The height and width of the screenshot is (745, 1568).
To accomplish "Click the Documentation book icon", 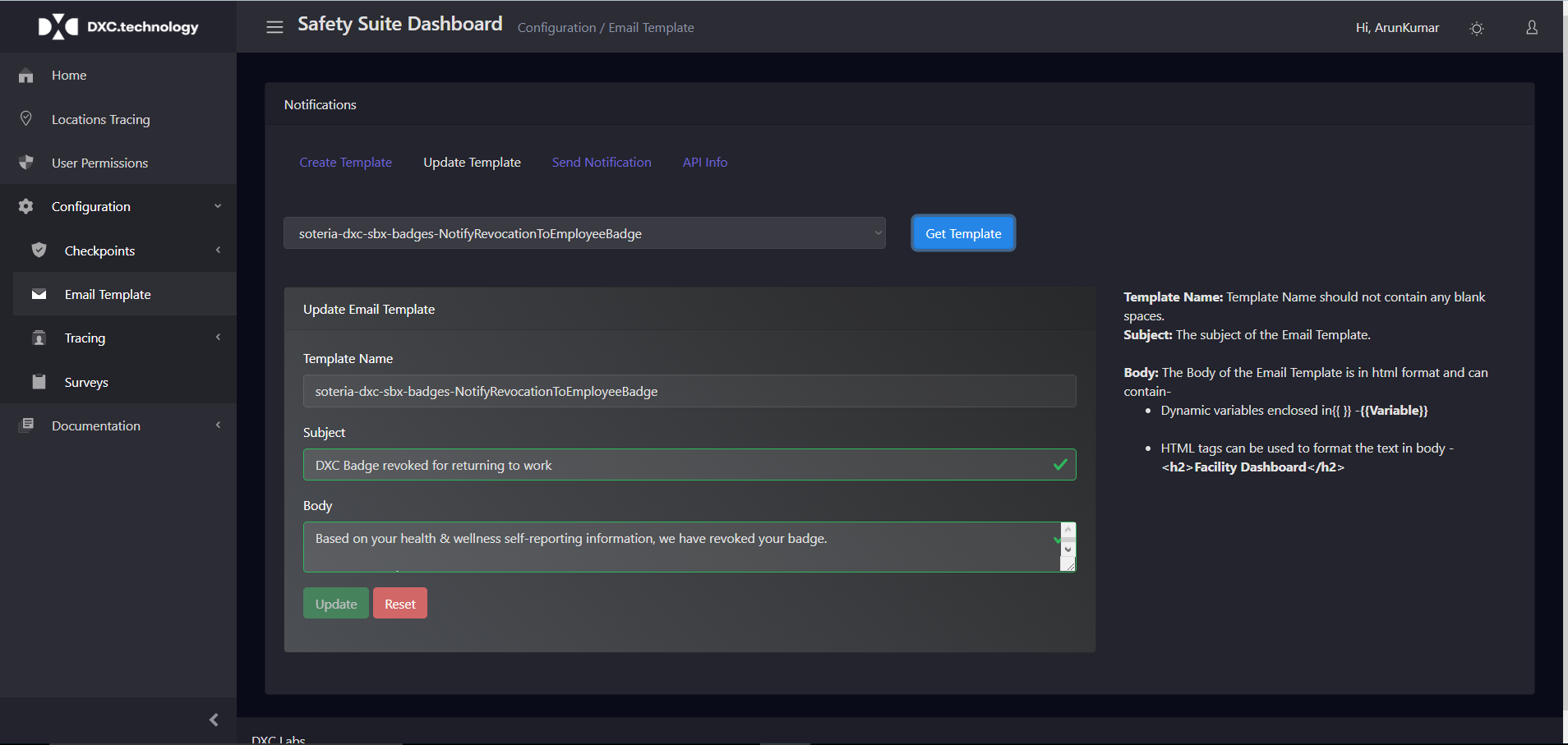I will point(27,425).
